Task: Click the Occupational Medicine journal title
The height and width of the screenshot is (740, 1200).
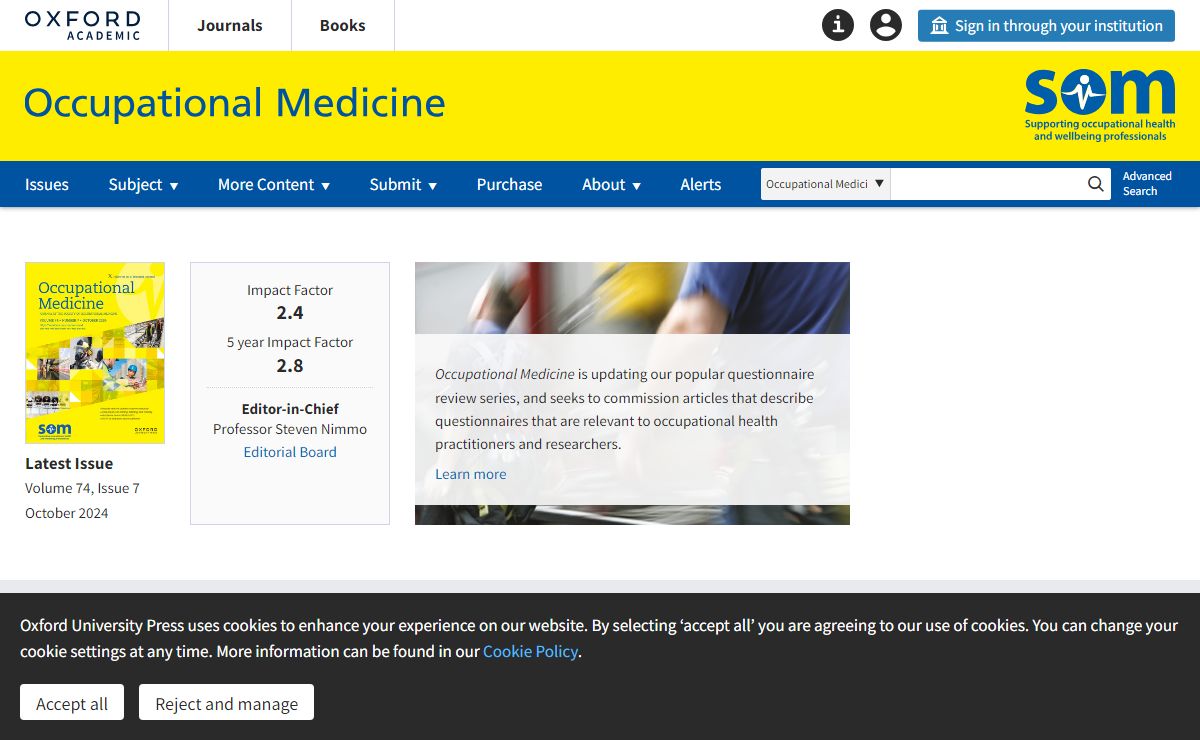Action: (x=234, y=103)
